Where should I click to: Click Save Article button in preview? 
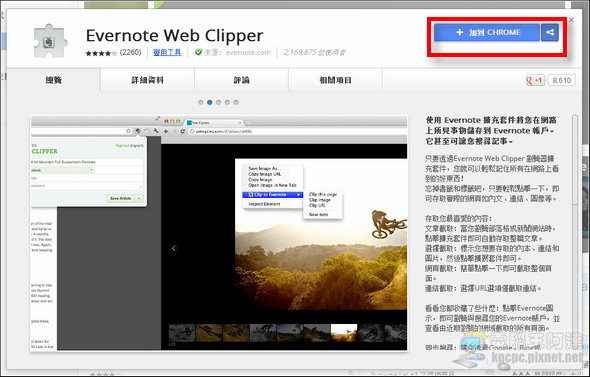tap(120, 198)
